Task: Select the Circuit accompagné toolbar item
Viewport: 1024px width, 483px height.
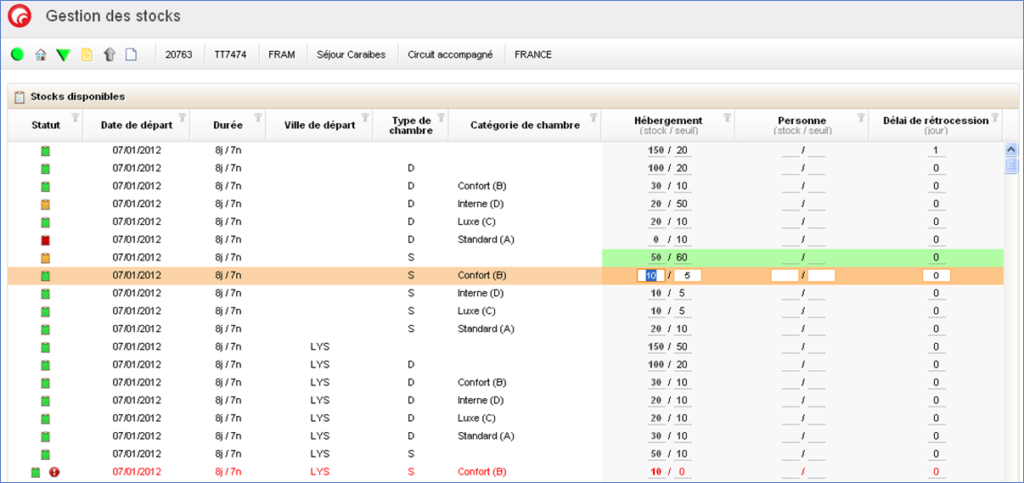Action: [450, 54]
